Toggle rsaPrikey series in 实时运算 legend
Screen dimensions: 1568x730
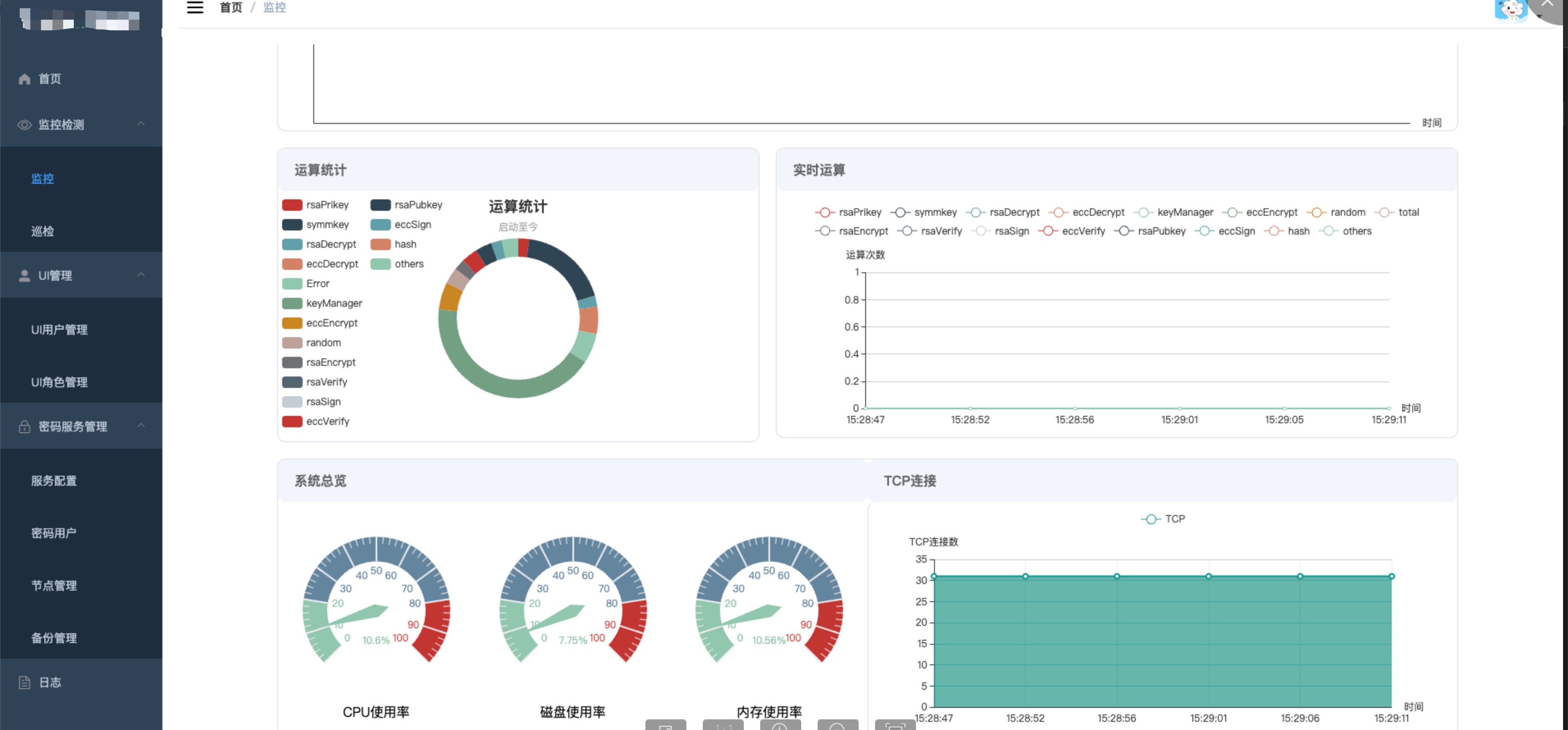[848, 212]
